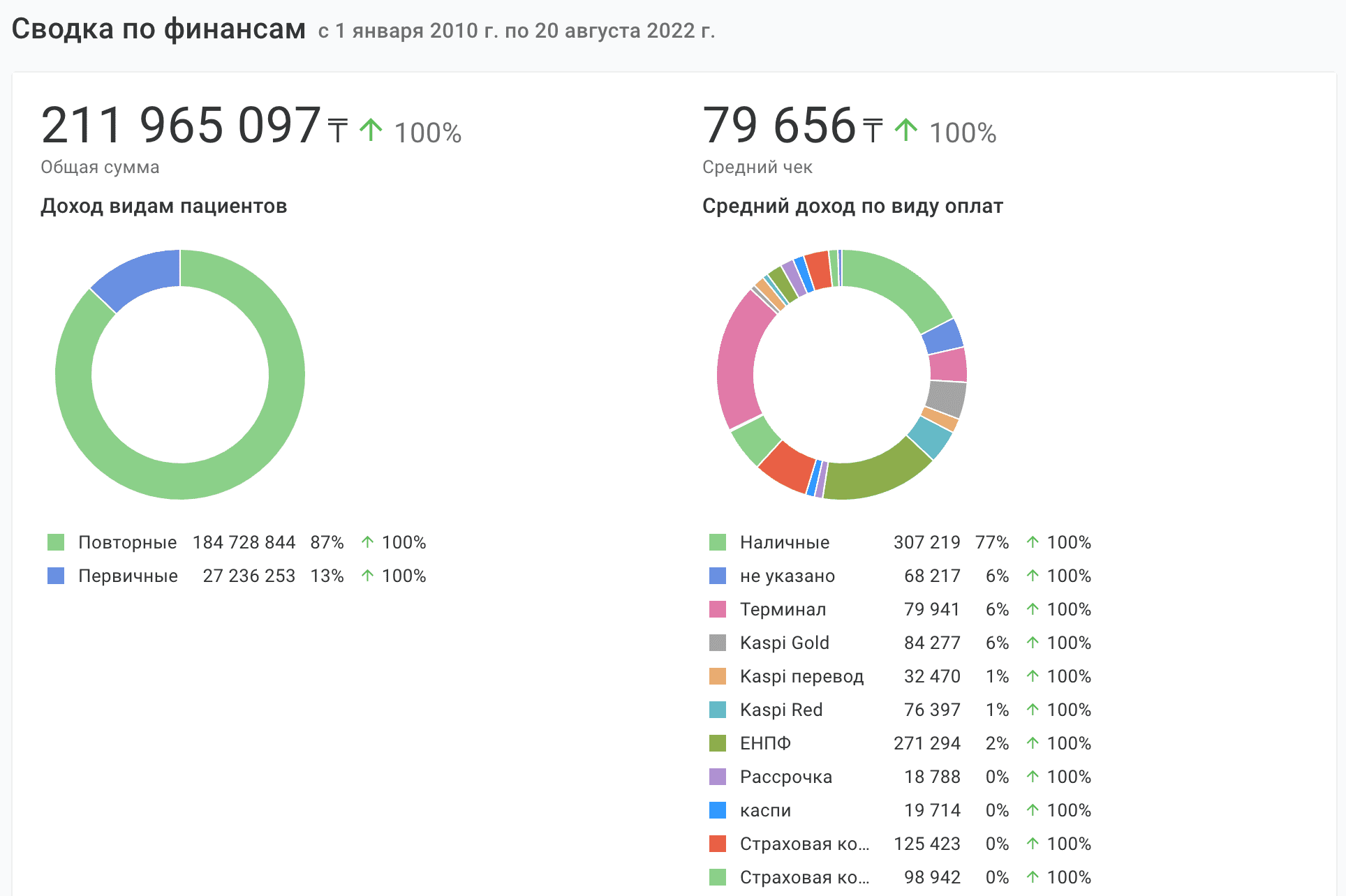Click the purple Рассрочка legend swatch
This screenshot has height=896, width=1346.
[717, 777]
